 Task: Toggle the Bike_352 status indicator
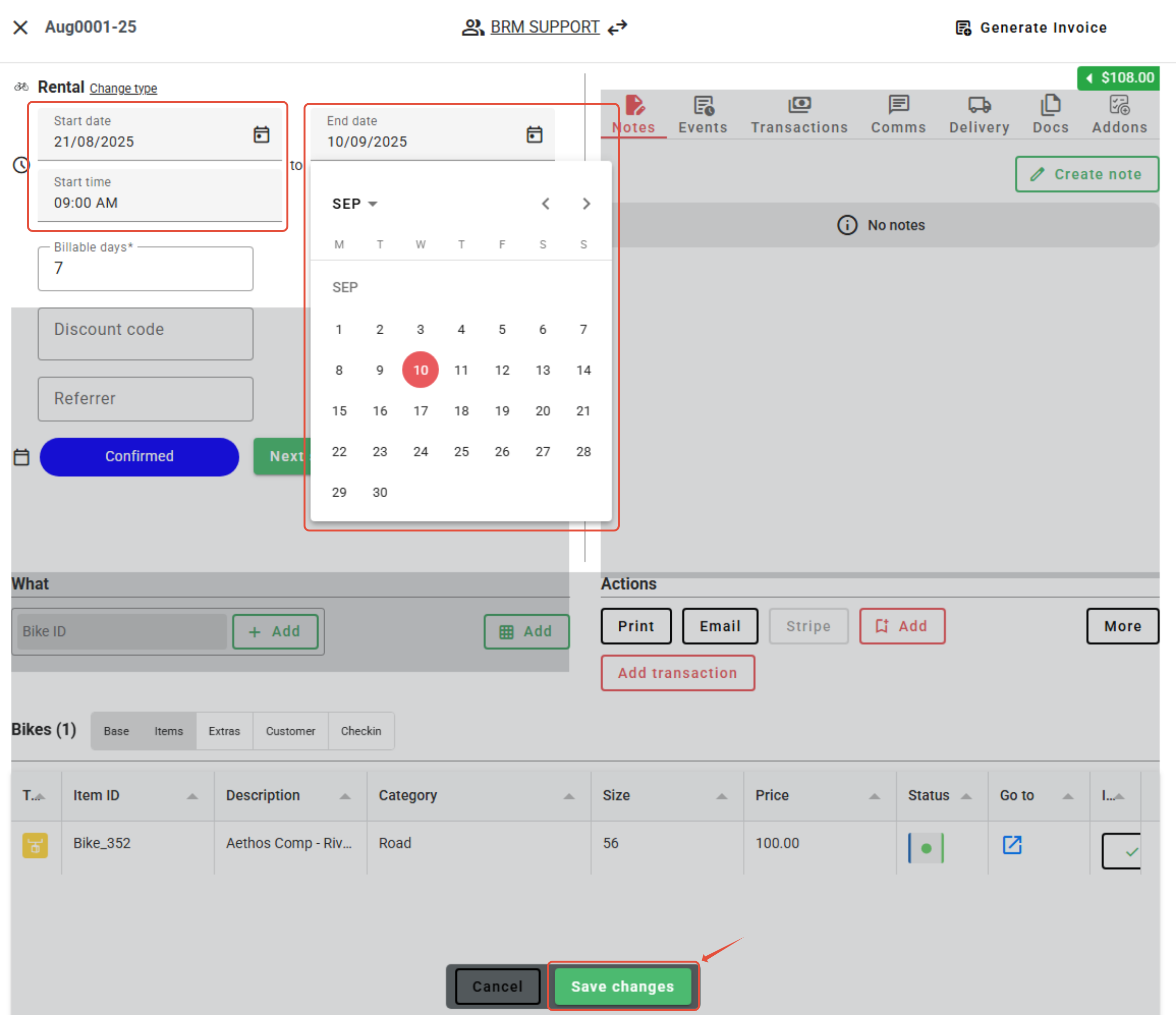click(926, 848)
